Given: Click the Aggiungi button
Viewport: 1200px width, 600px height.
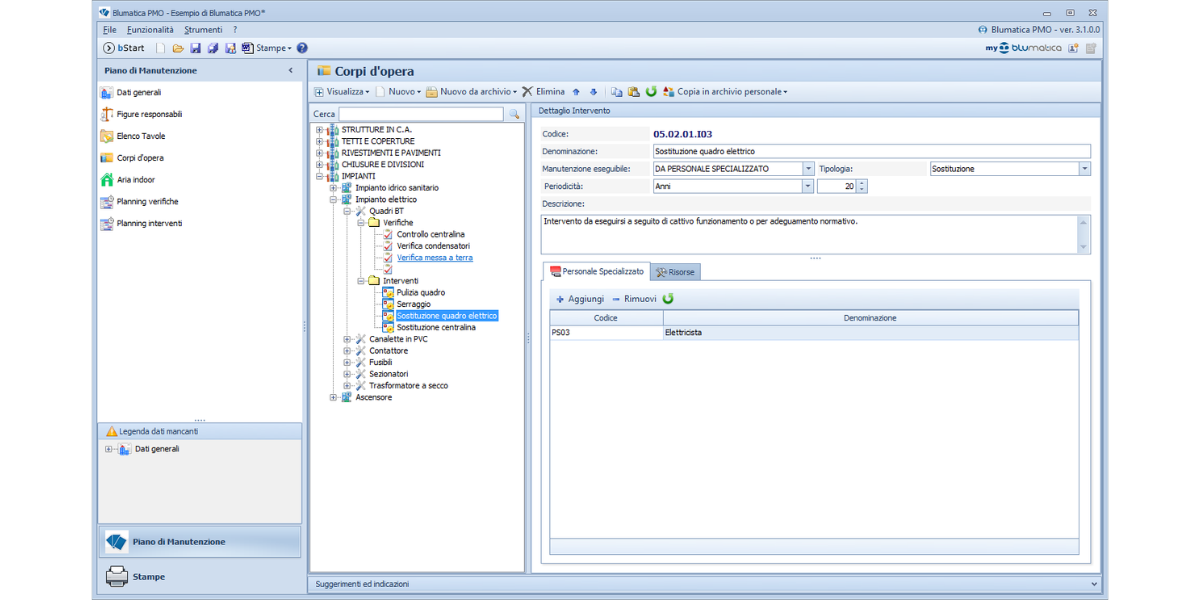Looking at the screenshot, I should (x=580, y=299).
